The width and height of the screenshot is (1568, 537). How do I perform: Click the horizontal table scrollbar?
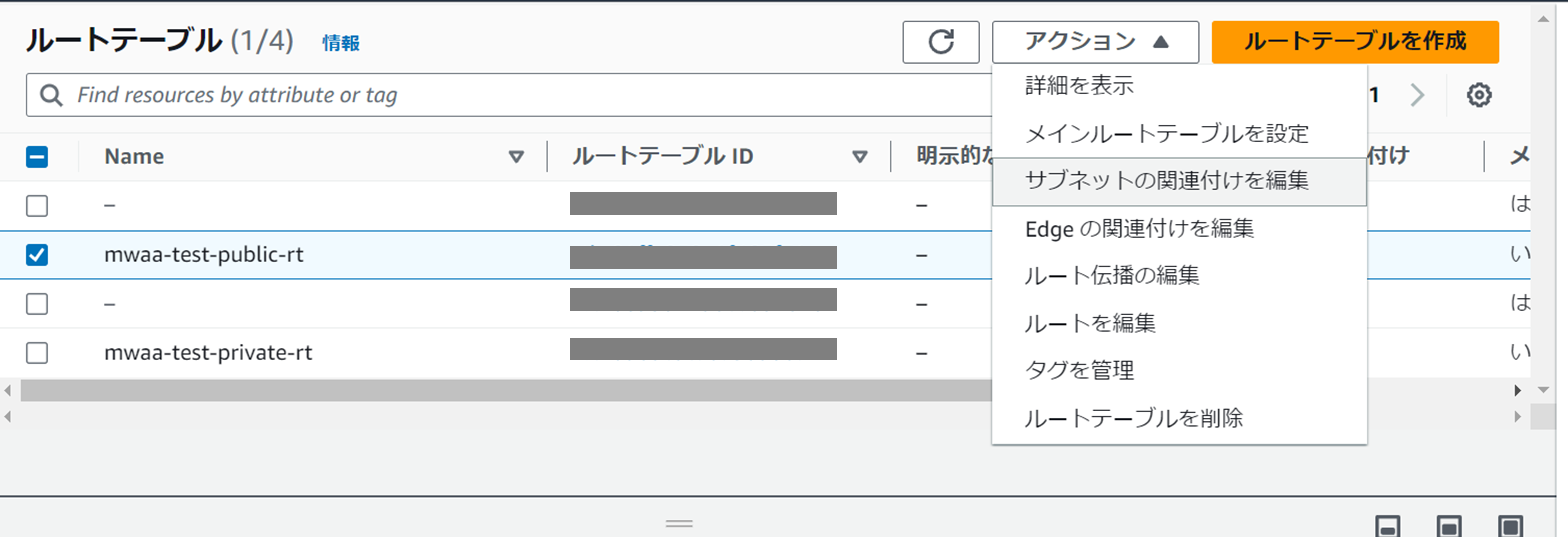click(500, 390)
